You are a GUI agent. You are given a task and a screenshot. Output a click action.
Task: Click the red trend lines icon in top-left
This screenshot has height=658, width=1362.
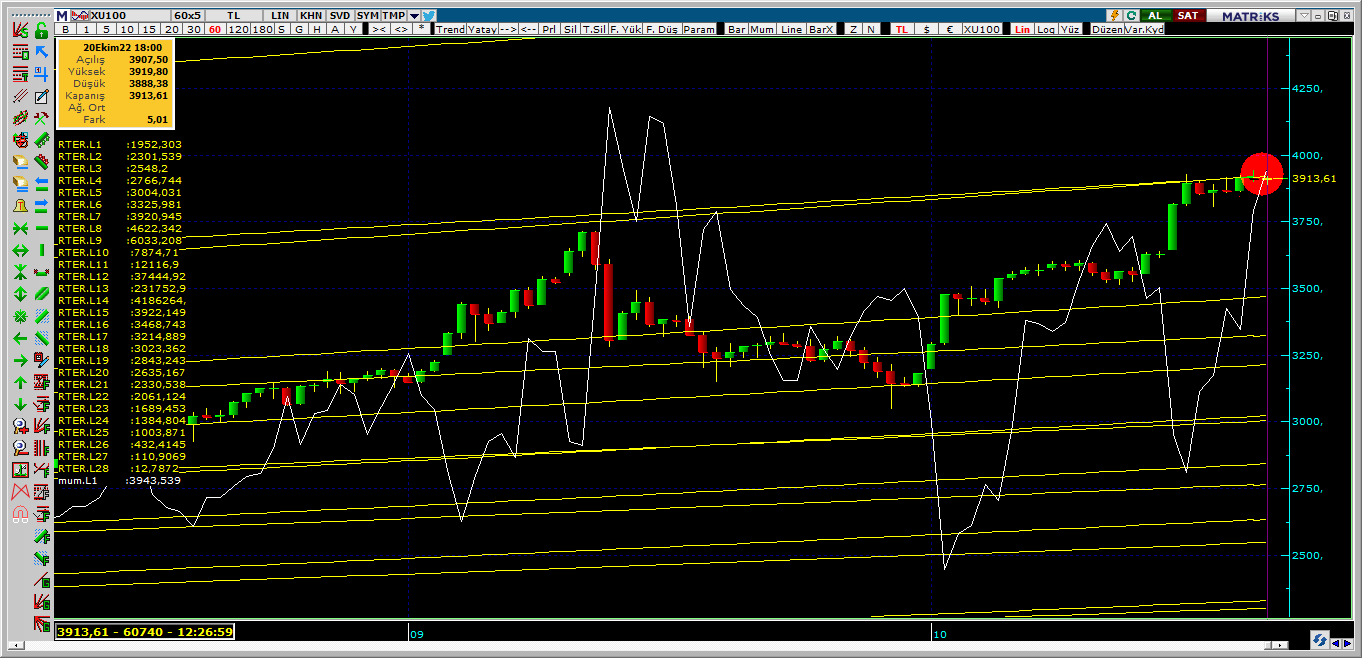(20, 31)
